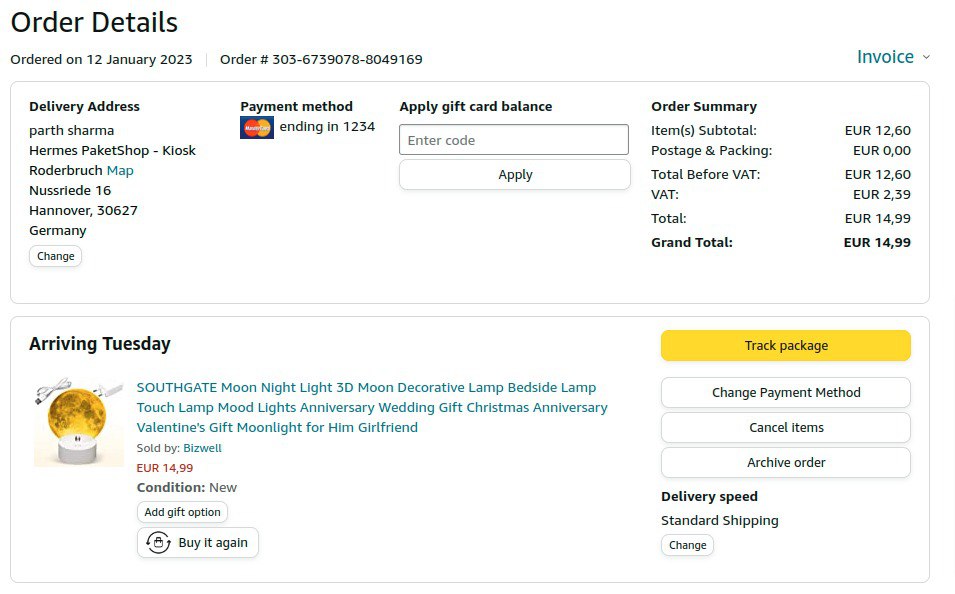Click the order number text
The height and width of the screenshot is (594, 955).
pos(321,59)
